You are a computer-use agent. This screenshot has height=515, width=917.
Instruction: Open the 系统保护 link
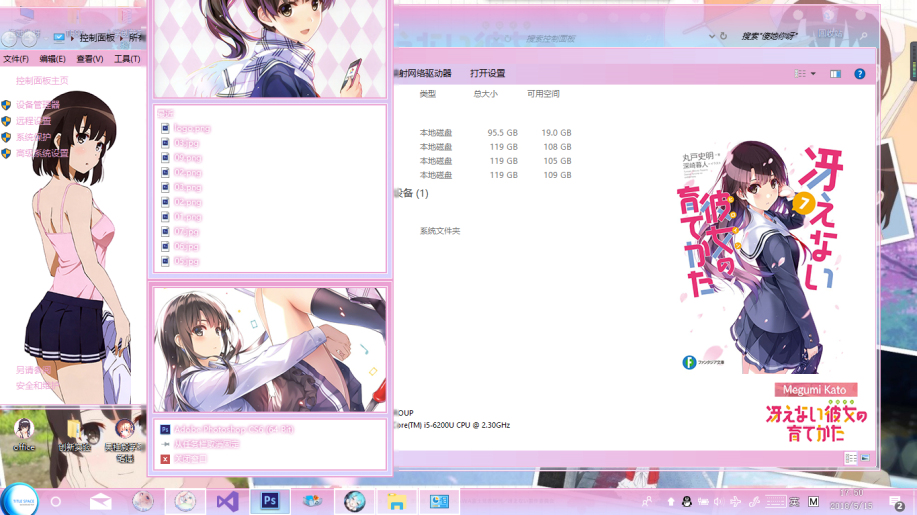click(33, 137)
